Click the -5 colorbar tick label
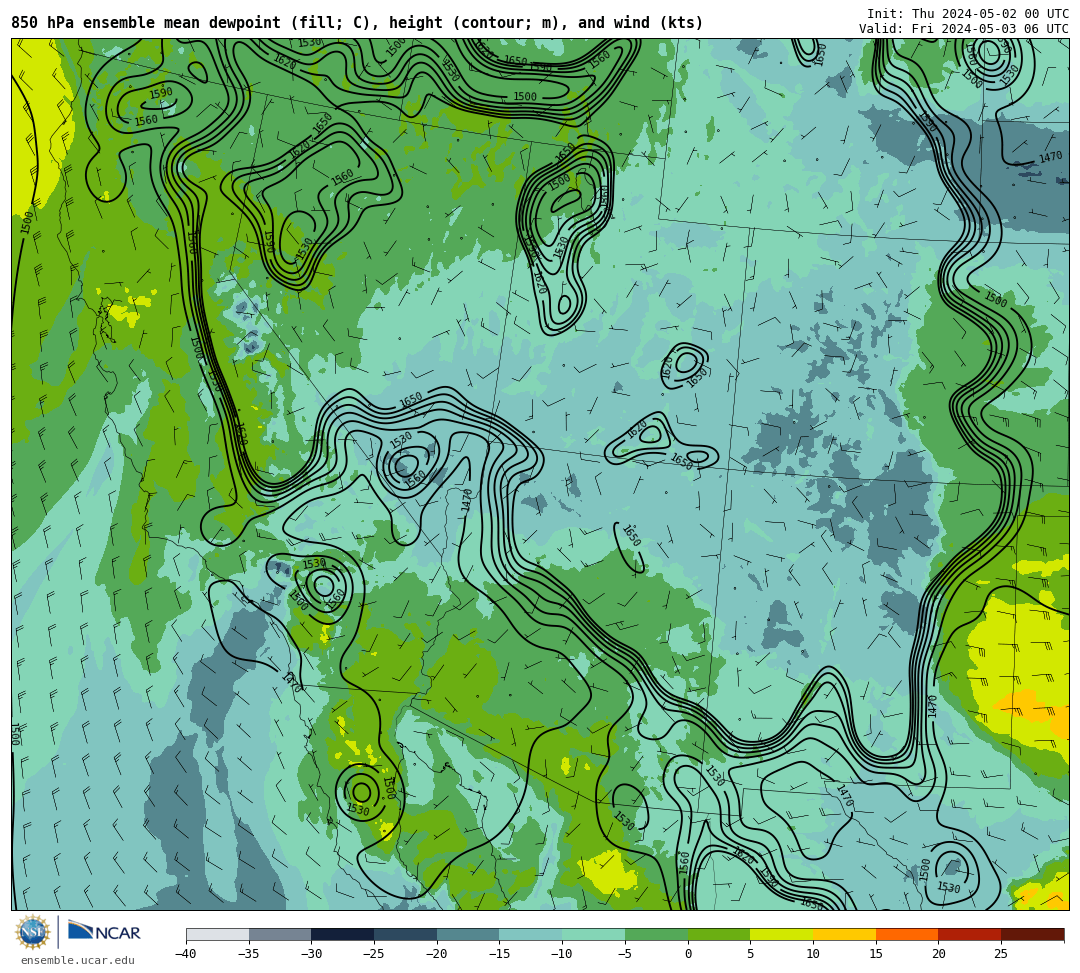The width and height of the screenshot is (1080, 973). (x=625, y=954)
